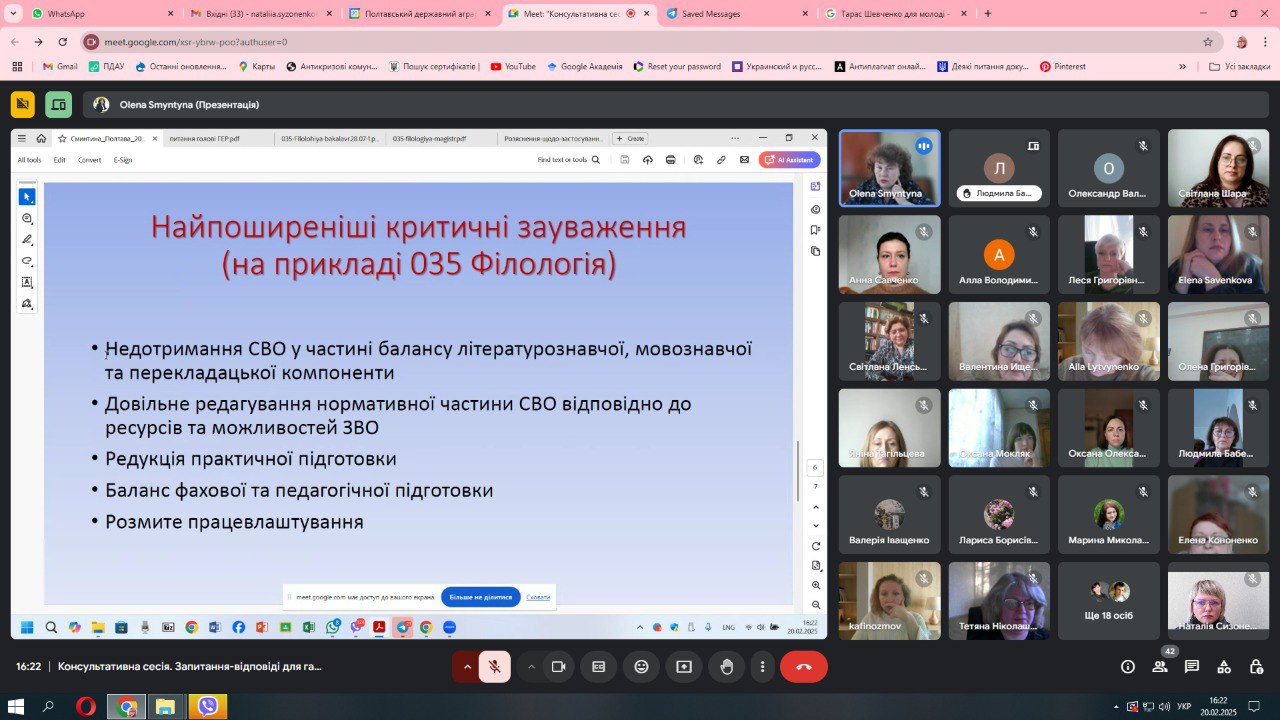Click Acrobat select arrow tool
Image resolution: width=1280 pixels, height=720 pixels.
[27, 197]
